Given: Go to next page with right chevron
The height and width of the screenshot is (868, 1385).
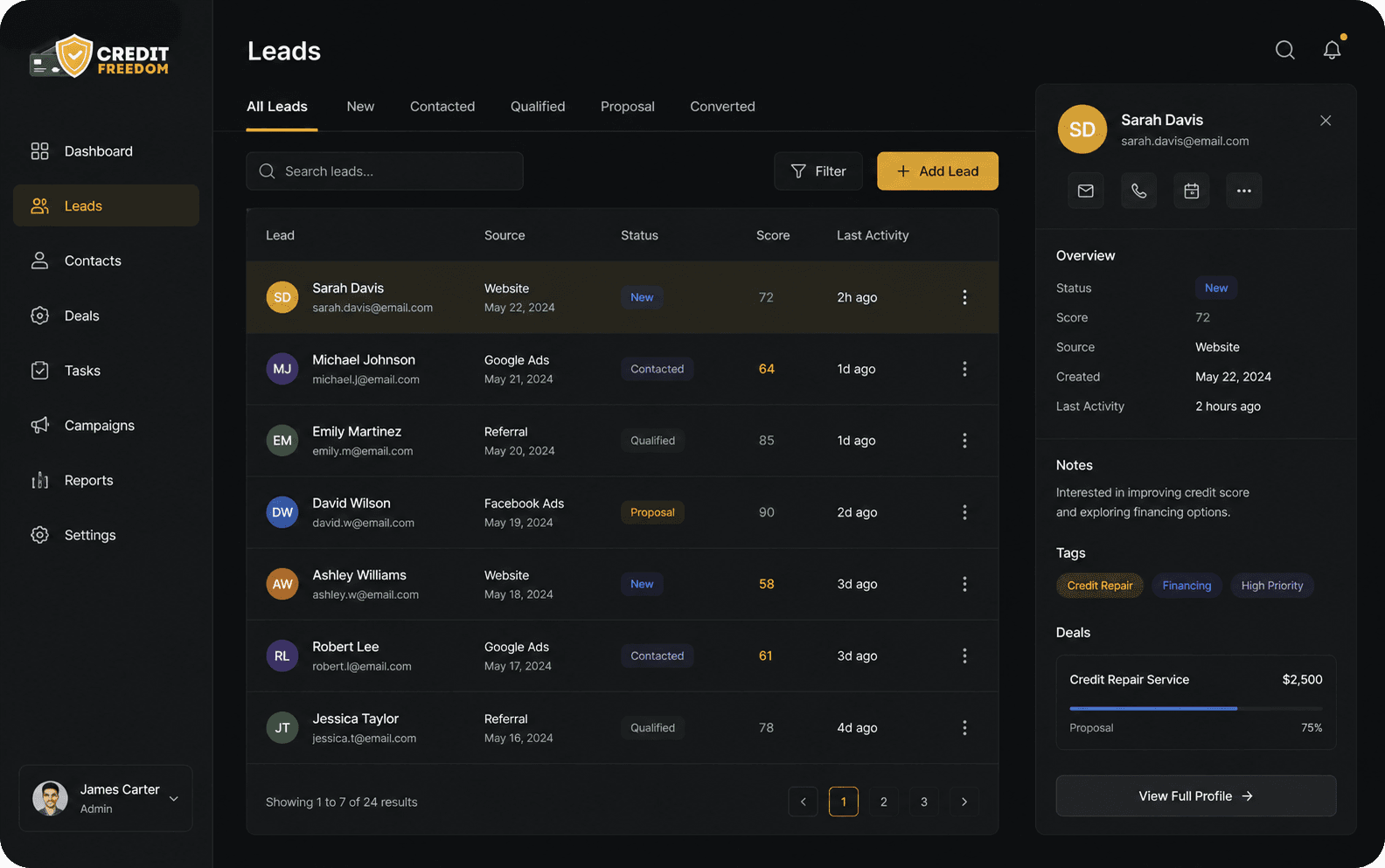Looking at the screenshot, I should pos(964,802).
